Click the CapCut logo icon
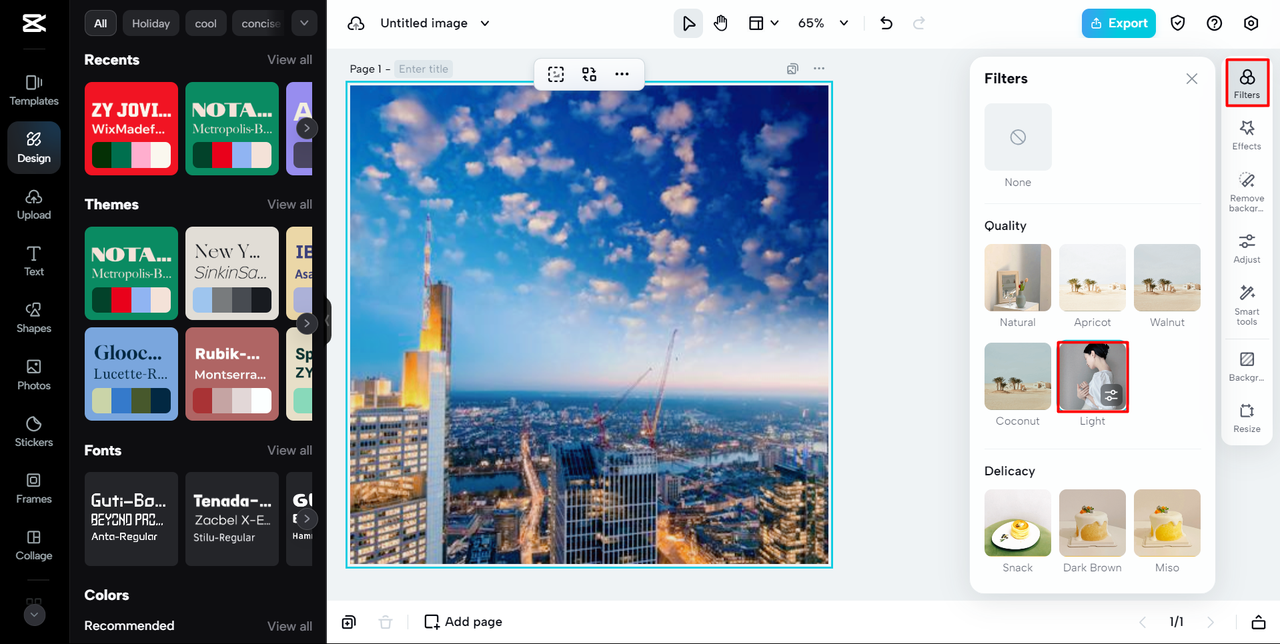 coord(34,23)
